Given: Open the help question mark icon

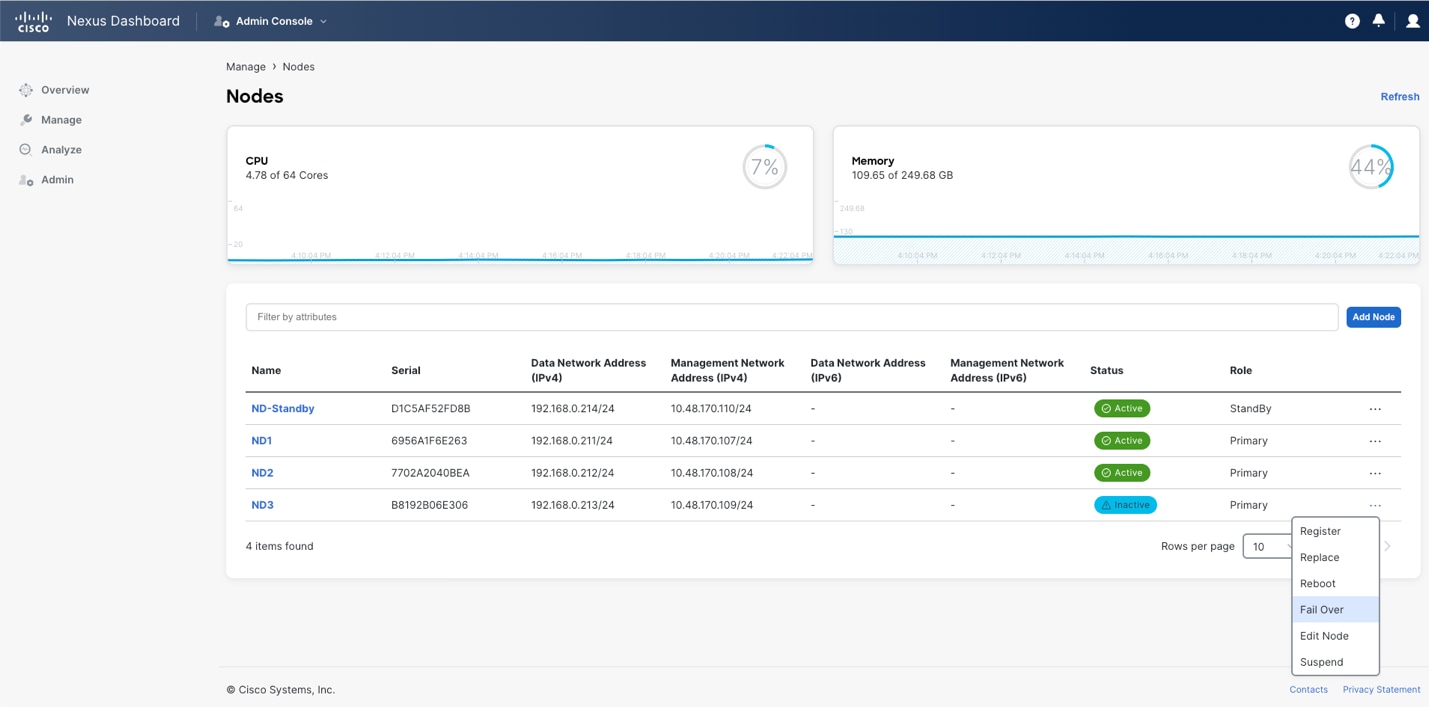Looking at the screenshot, I should [1352, 21].
